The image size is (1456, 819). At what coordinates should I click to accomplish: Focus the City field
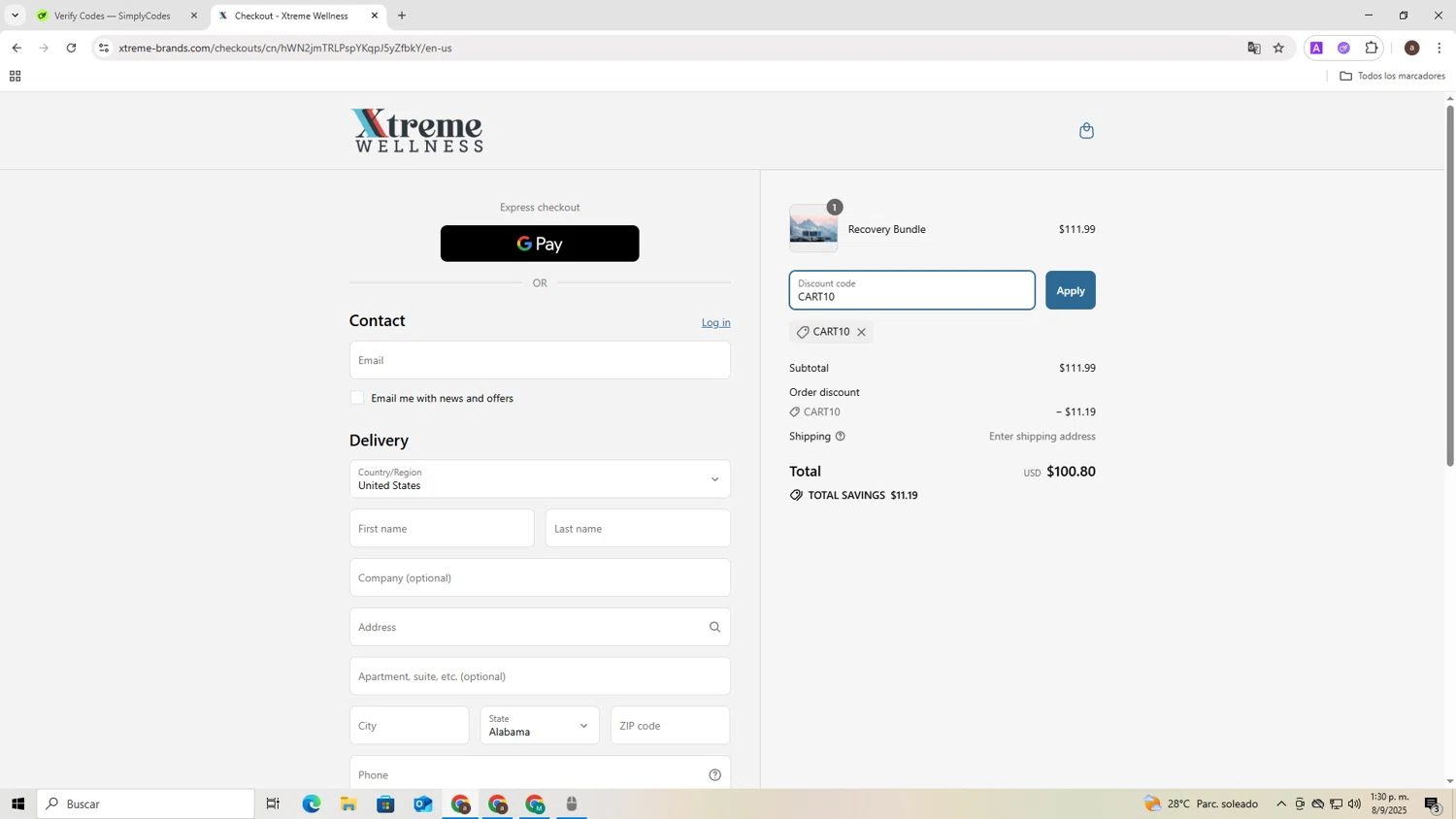pos(409,726)
